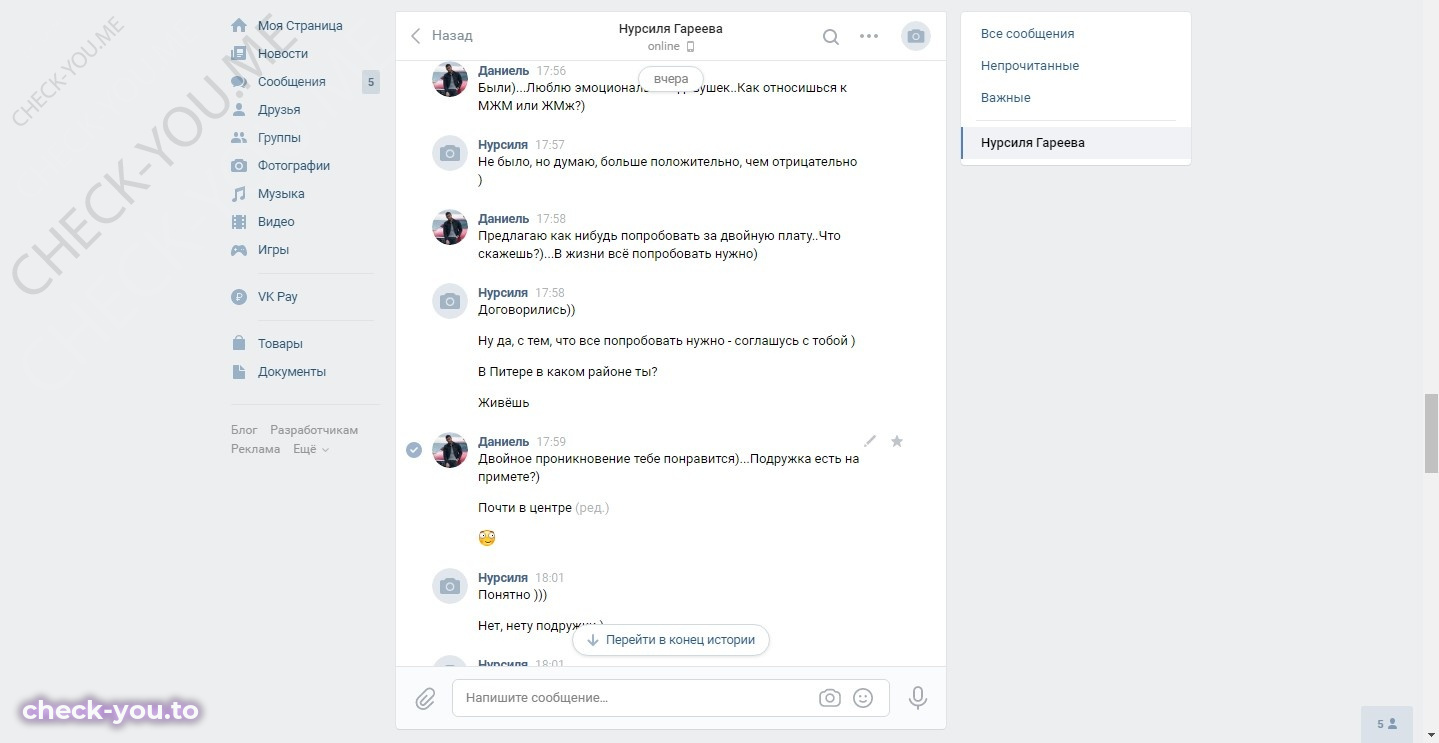The height and width of the screenshot is (743, 1439).
Task: Open Сообщения unread counter badge 5
Action: tap(371, 82)
